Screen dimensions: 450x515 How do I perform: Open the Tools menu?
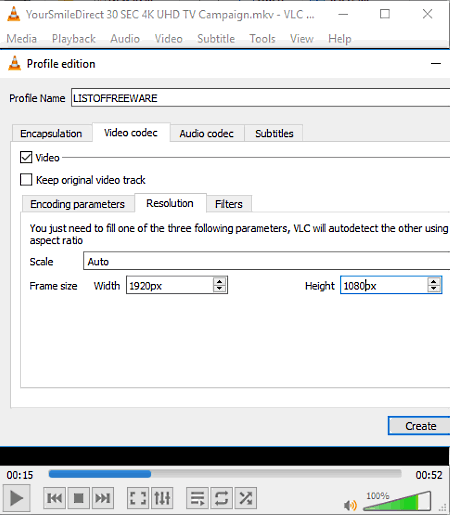[x=262, y=39]
